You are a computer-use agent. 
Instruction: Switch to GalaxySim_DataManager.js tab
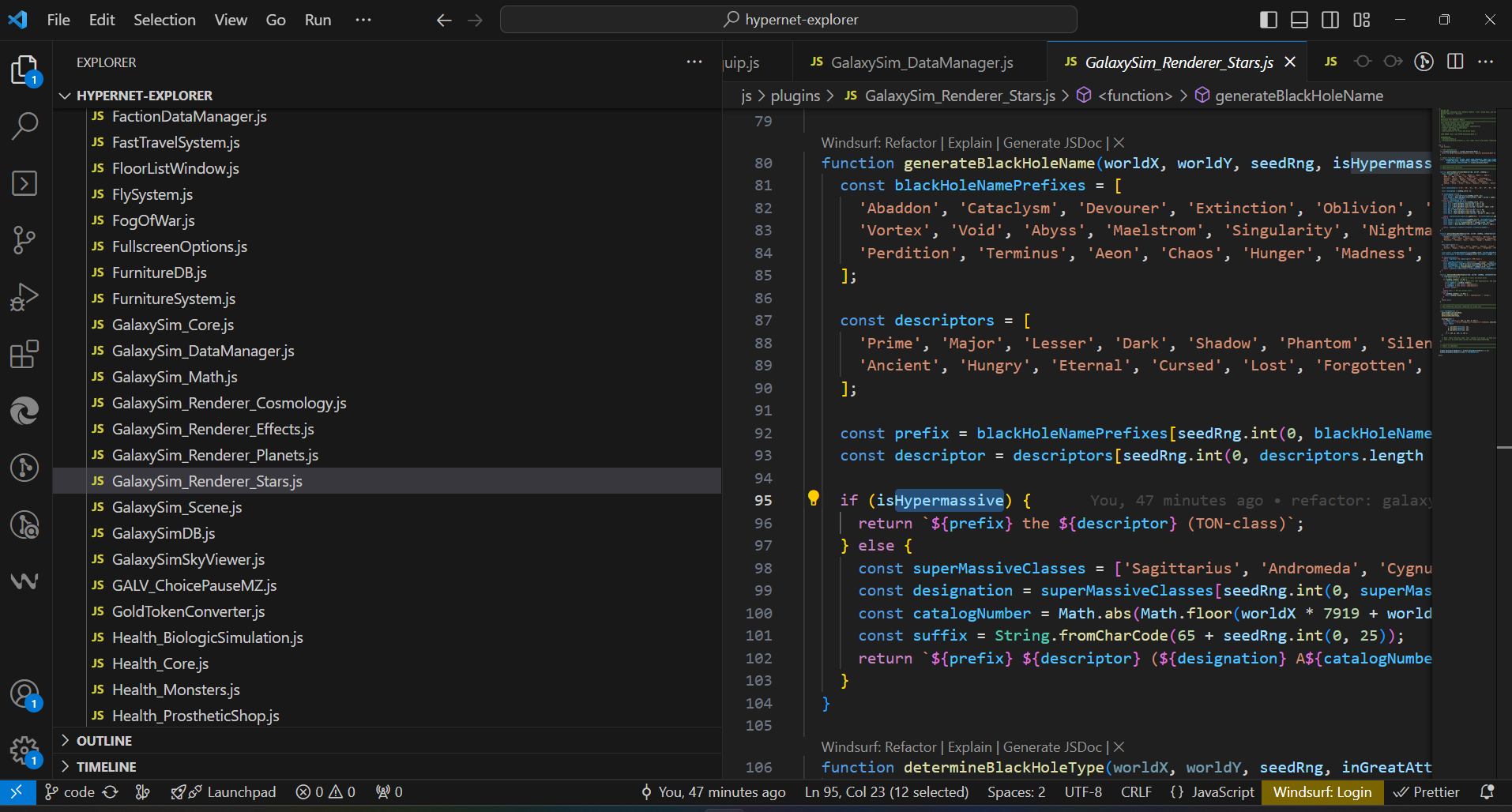[920, 62]
